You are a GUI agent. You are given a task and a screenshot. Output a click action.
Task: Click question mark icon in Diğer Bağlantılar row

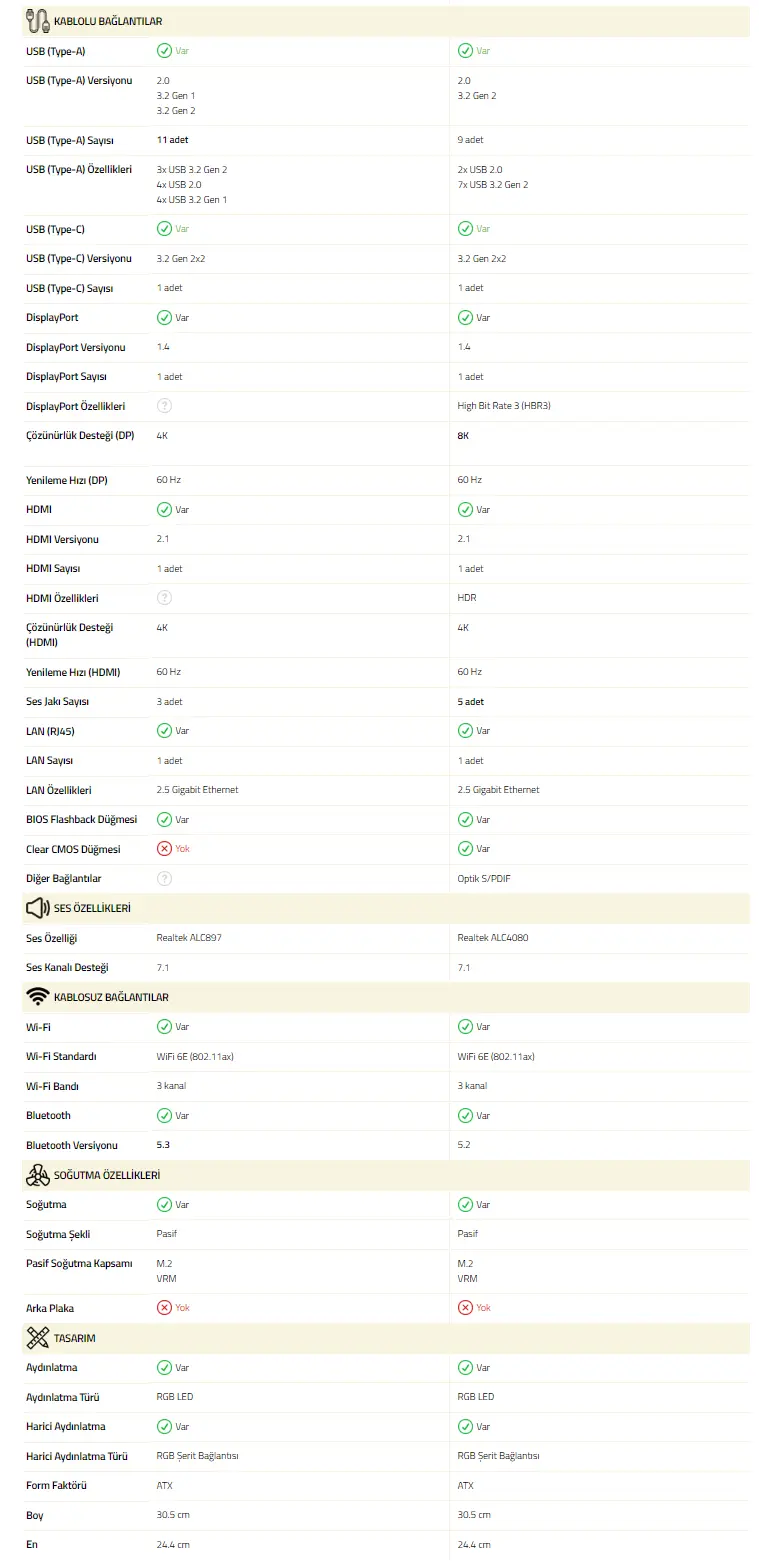click(164, 878)
